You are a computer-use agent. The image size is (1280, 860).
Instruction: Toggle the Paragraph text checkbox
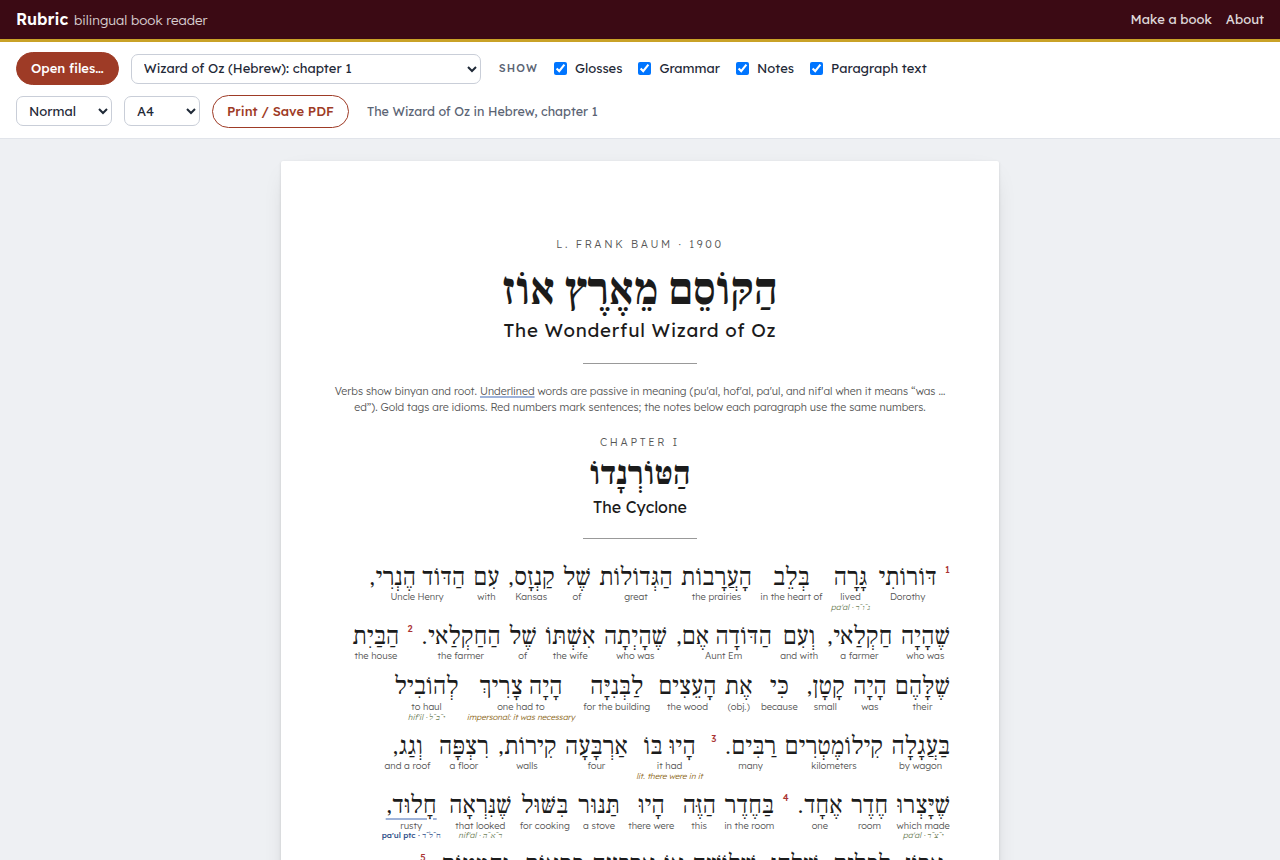pos(817,69)
